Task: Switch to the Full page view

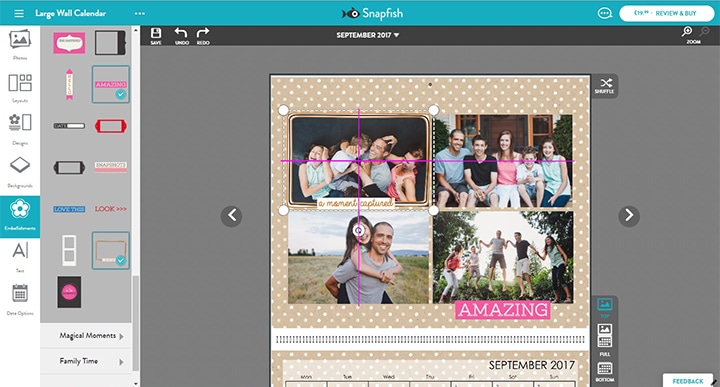Action: coord(604,340)
